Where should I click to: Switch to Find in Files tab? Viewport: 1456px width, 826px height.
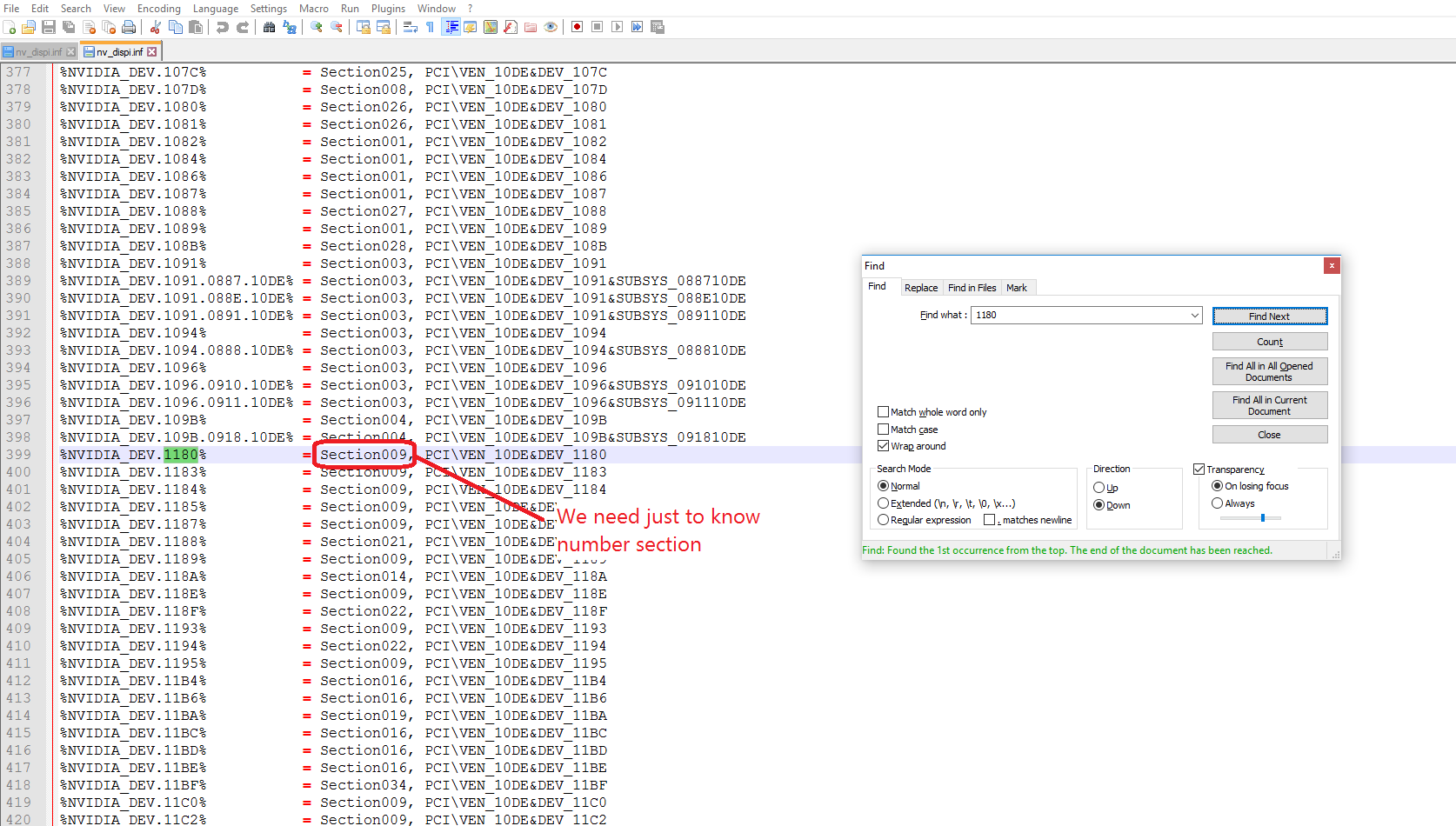(x=972, y=288)
